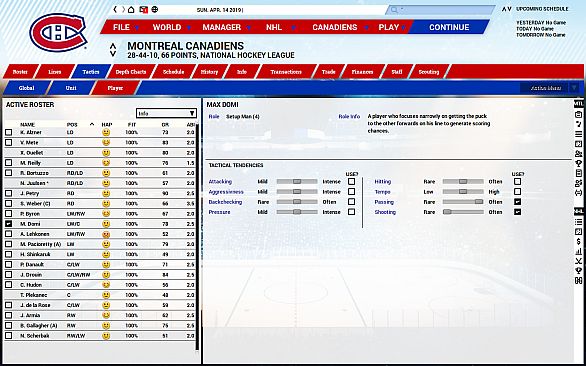Image resolution: width=586 pixels, height=366 pixels.
Task: Open the MTL lines list icon in sidebar
Action: 579,134
